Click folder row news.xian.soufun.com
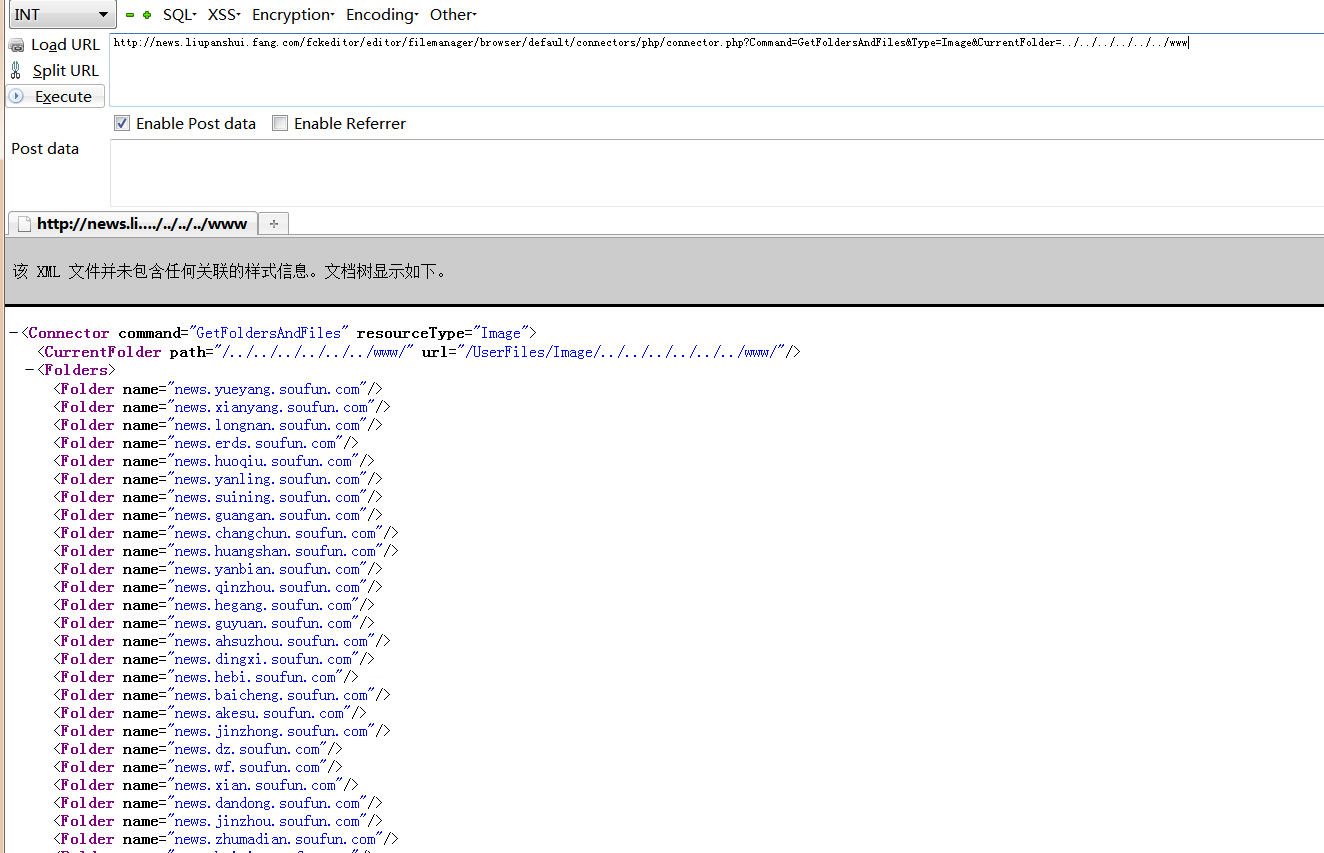This screenshot has width=1324, height=853. [x=206, y=785]
